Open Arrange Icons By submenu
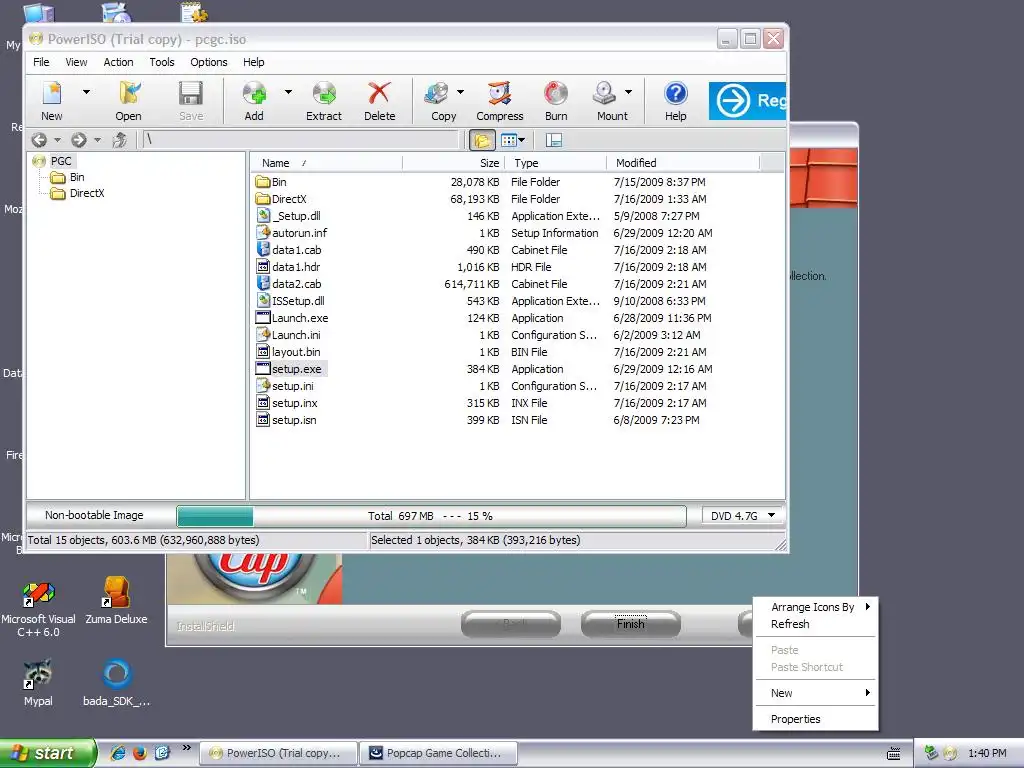This screenshot has width=1024, height=768. pos(815,607)
